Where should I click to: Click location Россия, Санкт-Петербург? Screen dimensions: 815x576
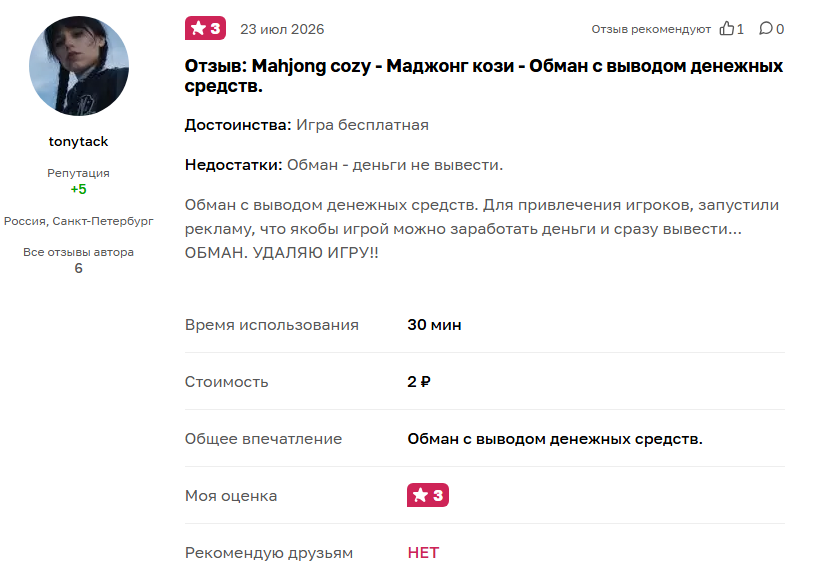pyautogui.click(x=78, y=221)
